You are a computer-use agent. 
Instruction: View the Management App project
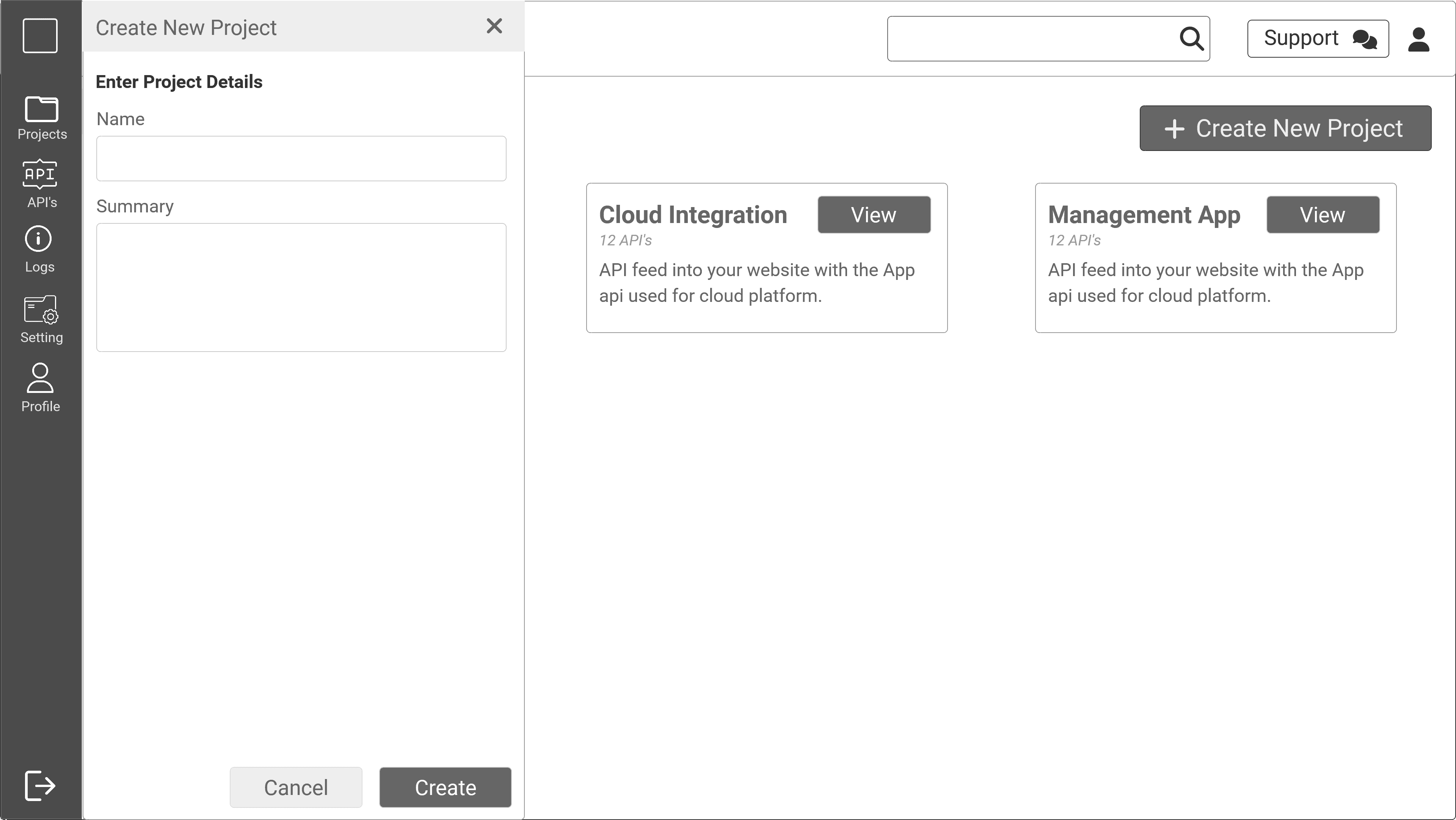[x=1322, y=215]
